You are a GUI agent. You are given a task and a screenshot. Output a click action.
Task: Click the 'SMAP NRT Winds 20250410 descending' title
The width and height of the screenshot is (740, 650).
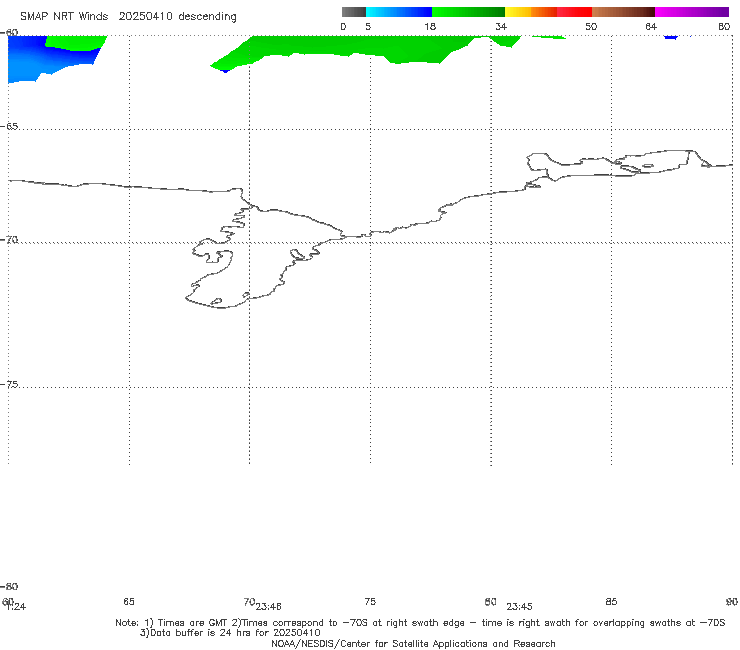pyautogui.click(x=128, y=17)
